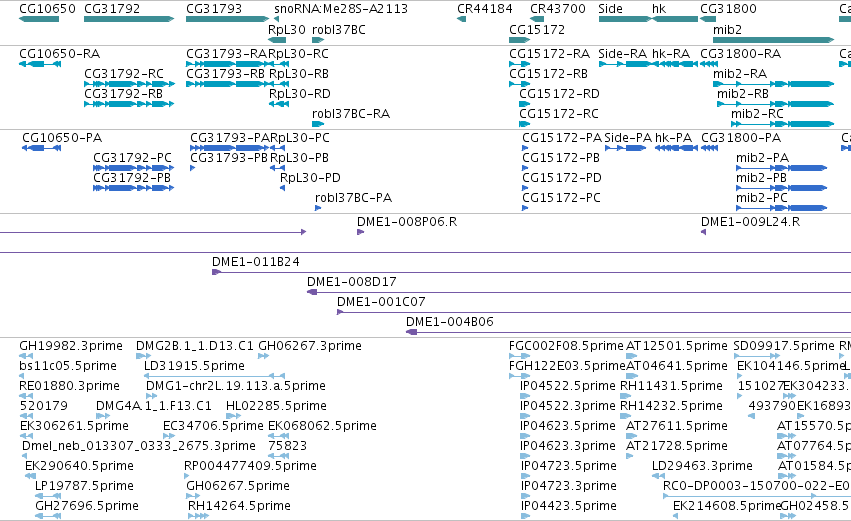Click the EK214608.5prime label

(x=727, y=507)
